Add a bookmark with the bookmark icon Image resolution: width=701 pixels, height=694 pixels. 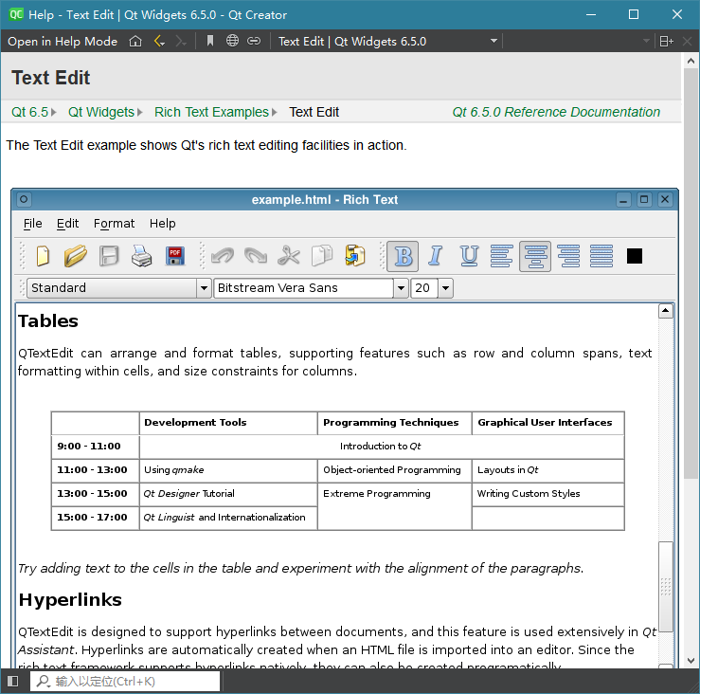point(210,41)
